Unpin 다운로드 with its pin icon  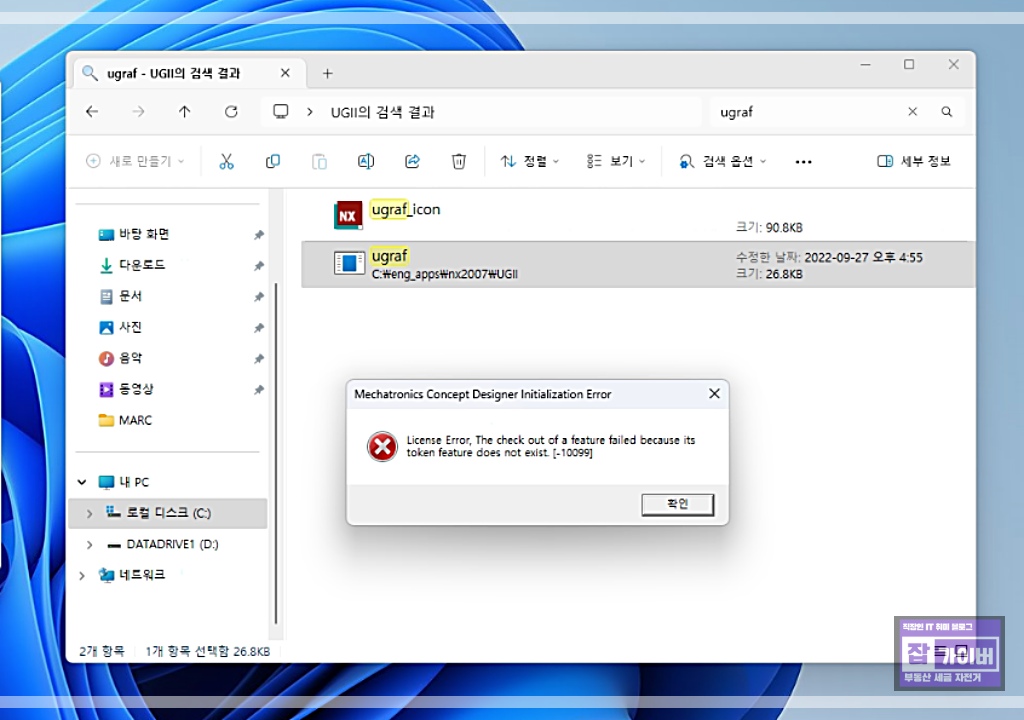tap(259, 266)
